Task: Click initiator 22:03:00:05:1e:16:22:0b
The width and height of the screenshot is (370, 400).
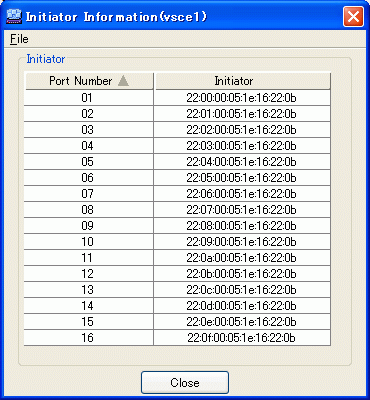Action: [242, 146]
